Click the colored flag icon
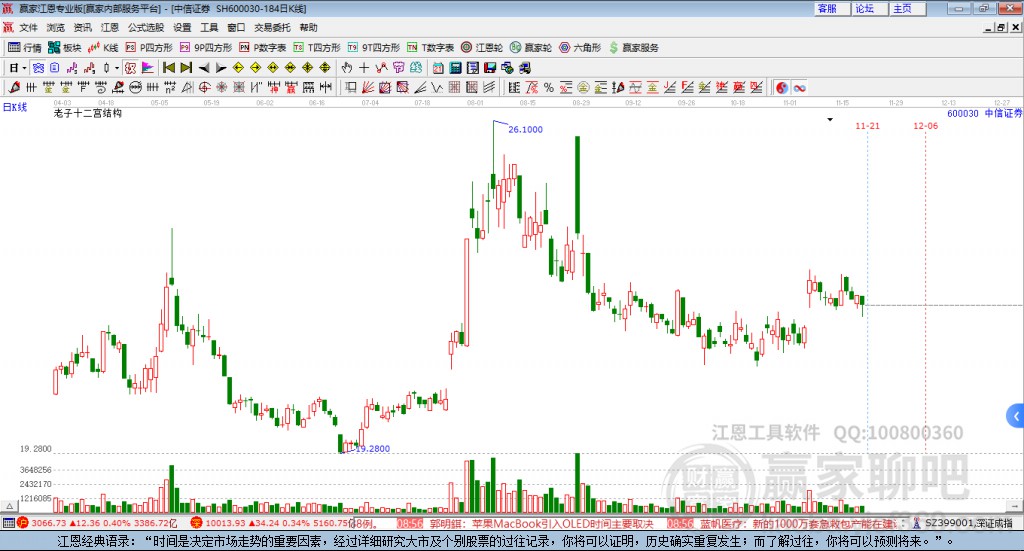Screen dimensions: 1024x551 pos(148,68)
